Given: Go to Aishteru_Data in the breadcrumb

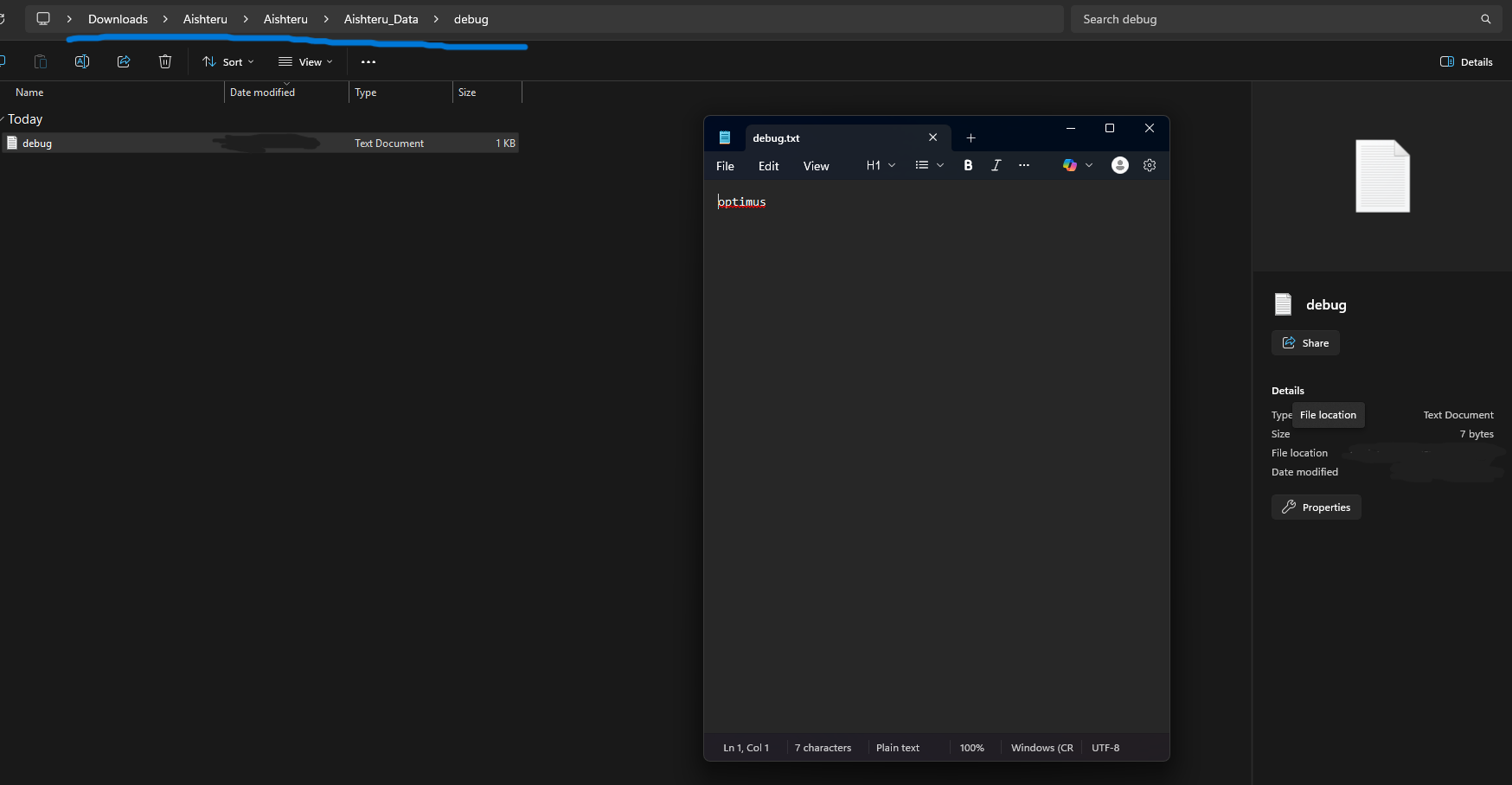Looking at the screenshot, I should [x=381, y=19].
